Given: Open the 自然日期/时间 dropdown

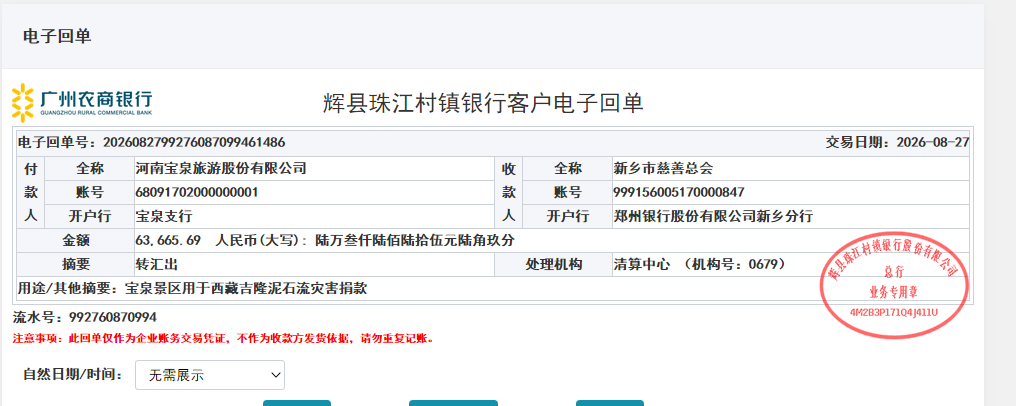Looking at the screenshot, I should coord(209,375).
